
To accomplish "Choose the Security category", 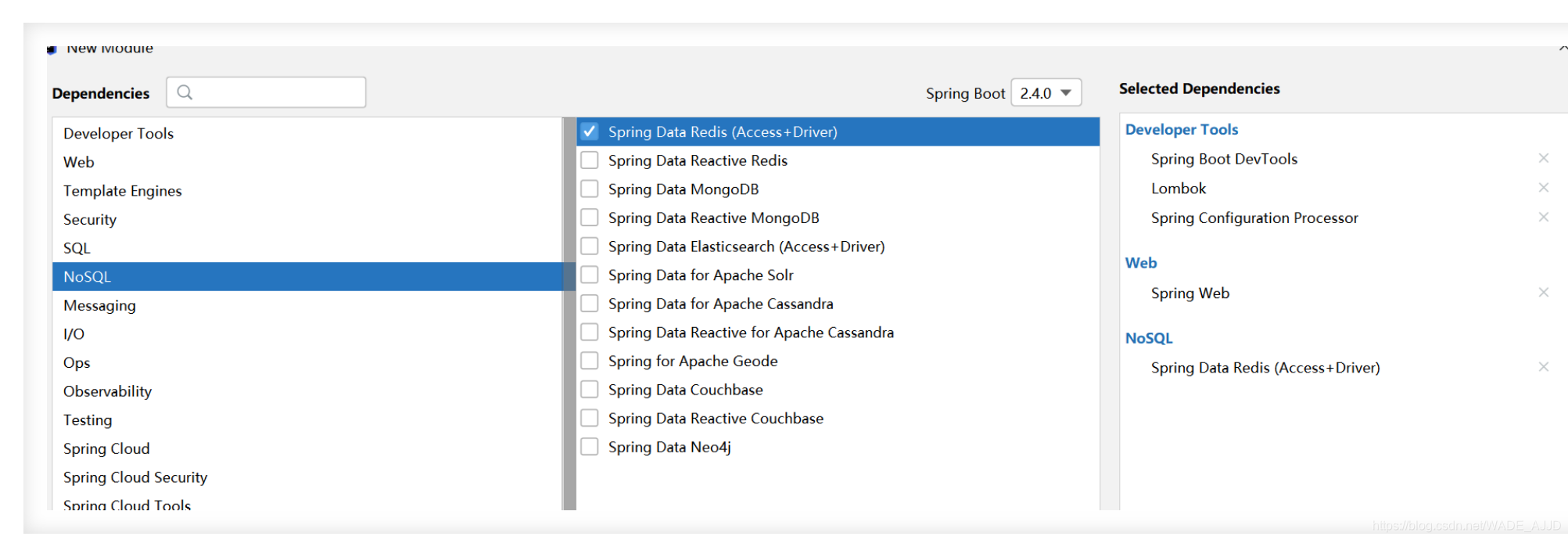I will (307, 220).
